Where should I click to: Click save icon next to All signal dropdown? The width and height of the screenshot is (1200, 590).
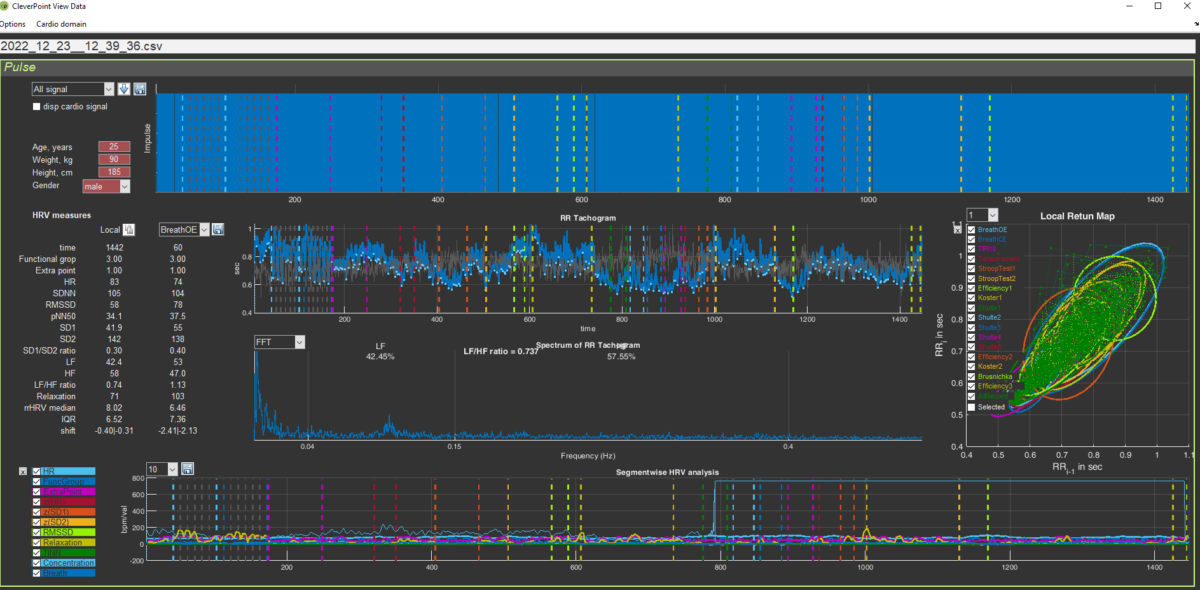pos(140,90)
